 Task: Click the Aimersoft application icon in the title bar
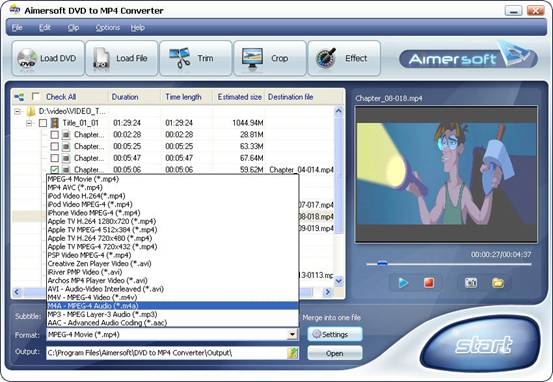(14, 10)
